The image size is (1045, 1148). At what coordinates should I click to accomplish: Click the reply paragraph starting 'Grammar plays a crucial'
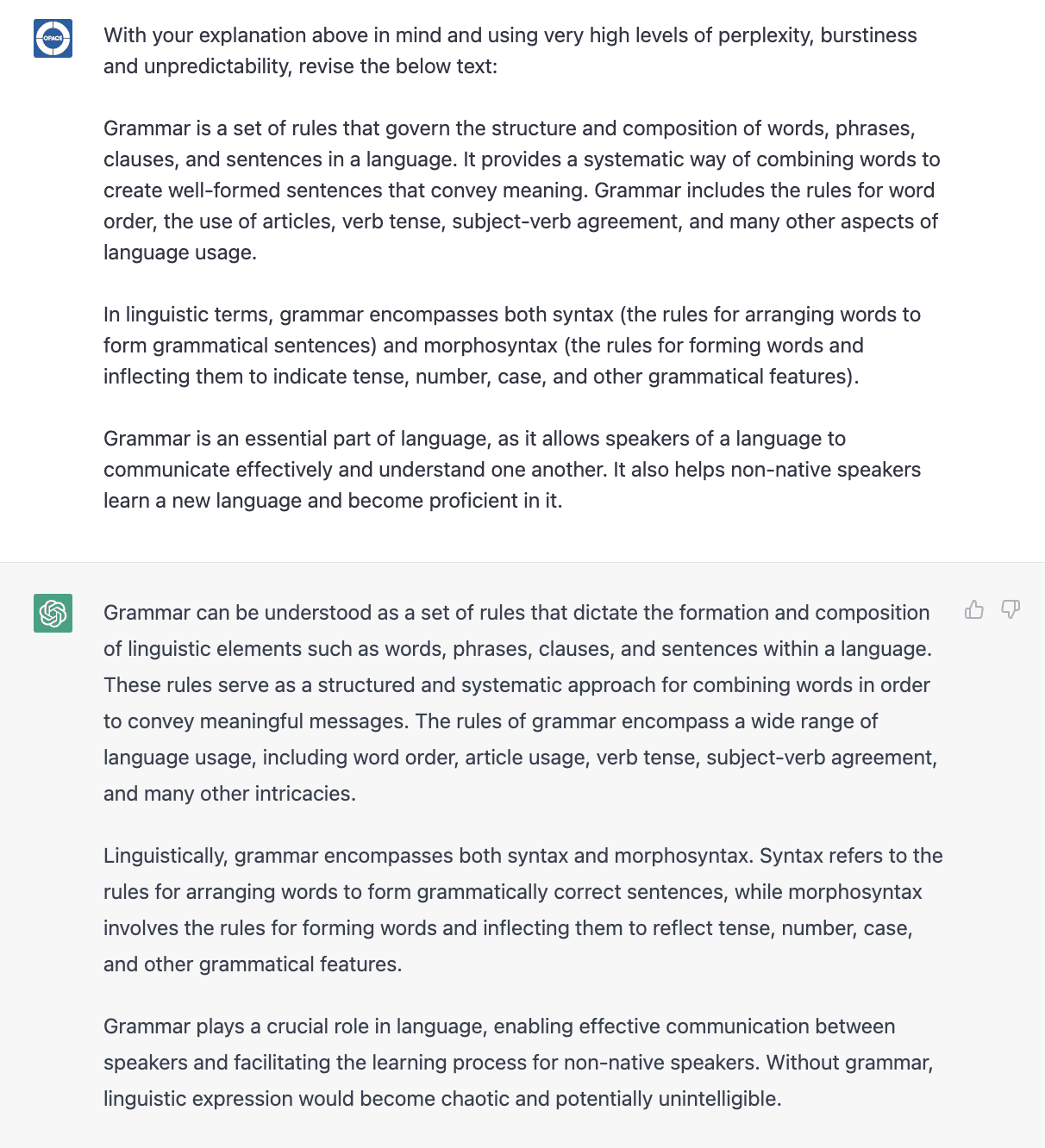[517, 1062]
